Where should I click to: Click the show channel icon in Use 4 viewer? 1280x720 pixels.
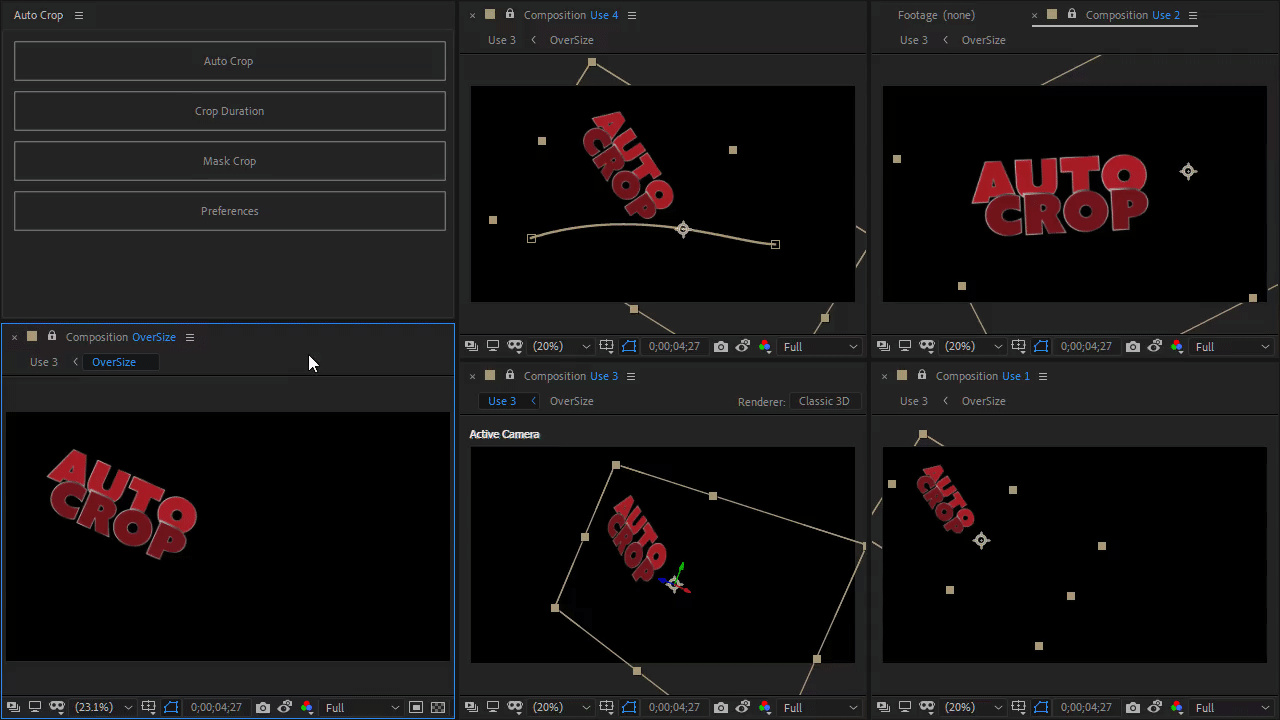tap(765, 347)
